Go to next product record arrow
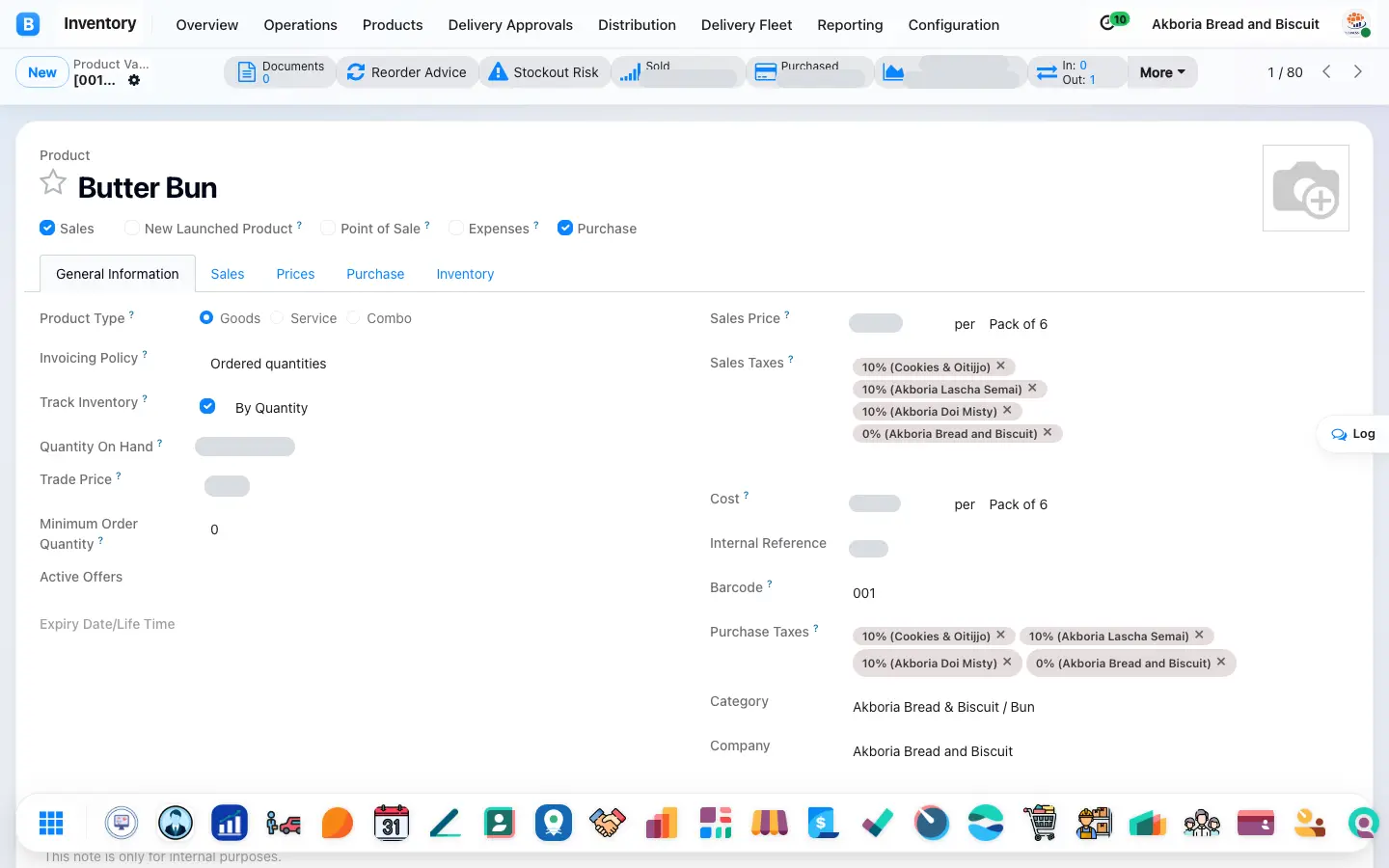This screenshot has width=1389, height=868. click(1358, 71)
